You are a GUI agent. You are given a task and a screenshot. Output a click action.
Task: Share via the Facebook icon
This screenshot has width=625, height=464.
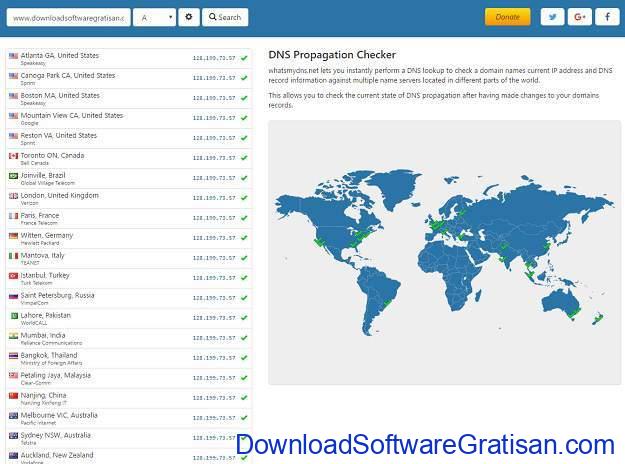tap(607, 17)
